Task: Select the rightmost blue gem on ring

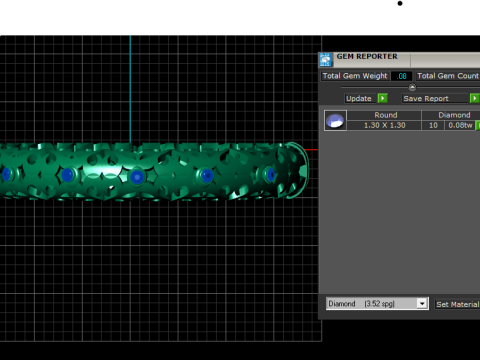Action: pyautogui.click(x=271, y=175)
